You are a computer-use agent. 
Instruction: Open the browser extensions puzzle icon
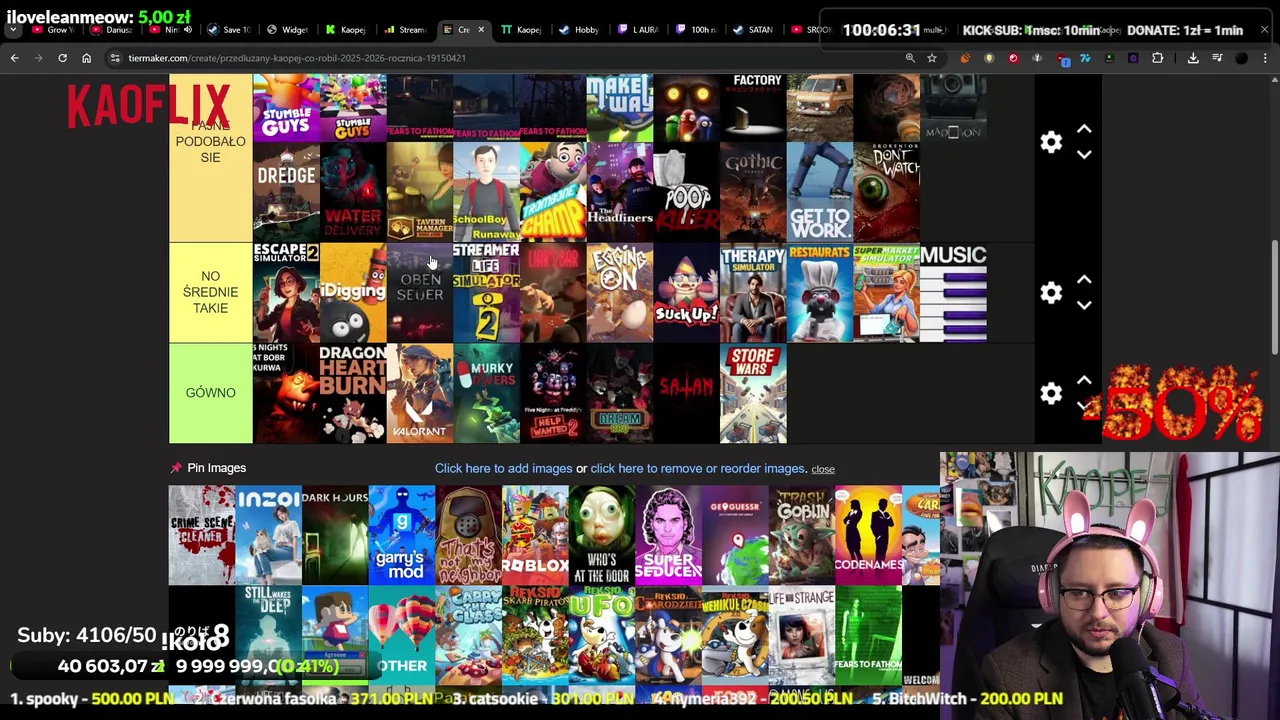pyautogui.click(x=1158, y=58)
